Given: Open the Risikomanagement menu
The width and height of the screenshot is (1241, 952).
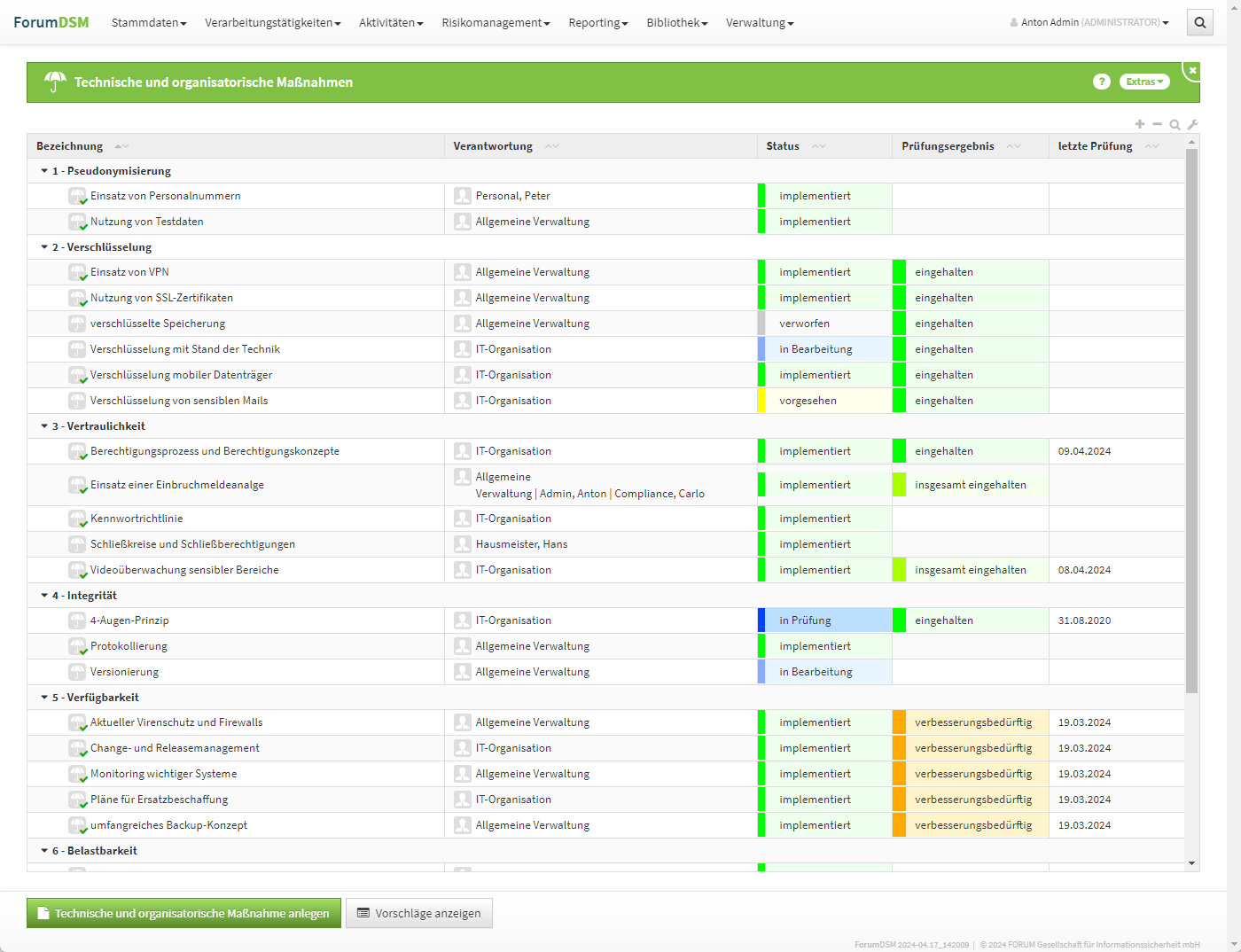Looking at the screenshot, I should (x=496, y=22).
